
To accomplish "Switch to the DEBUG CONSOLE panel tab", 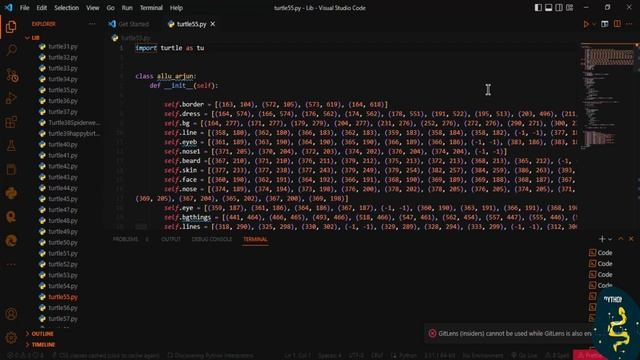I will (x=212, y=239).
